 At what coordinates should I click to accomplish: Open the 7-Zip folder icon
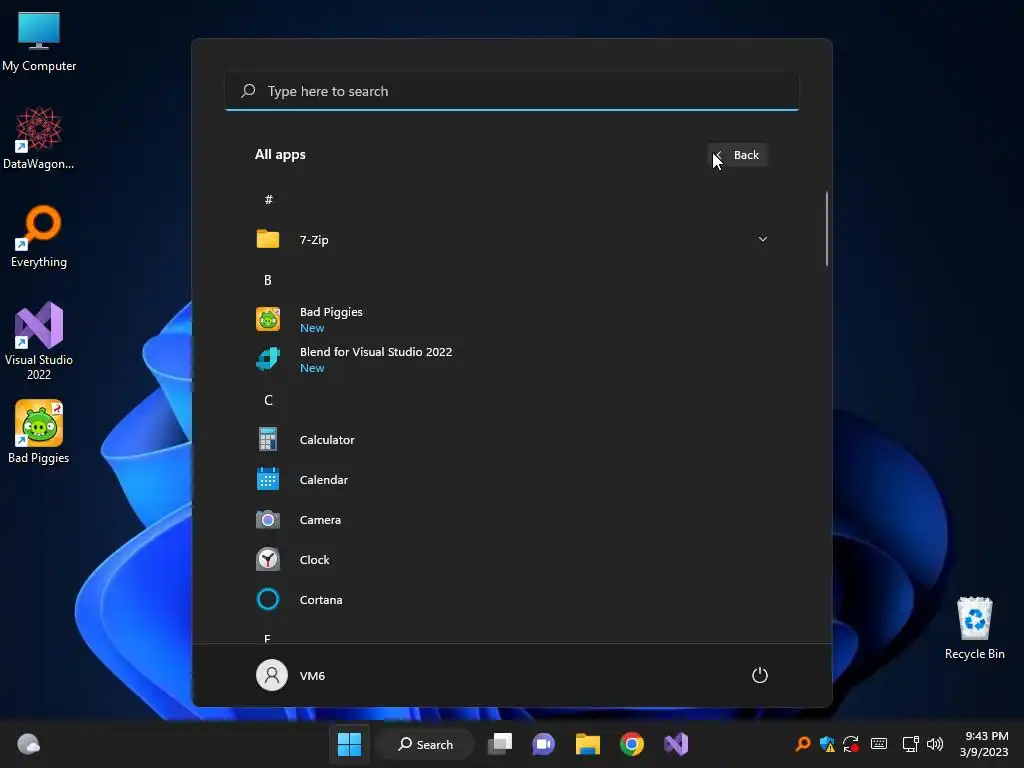tap(268, 240)
